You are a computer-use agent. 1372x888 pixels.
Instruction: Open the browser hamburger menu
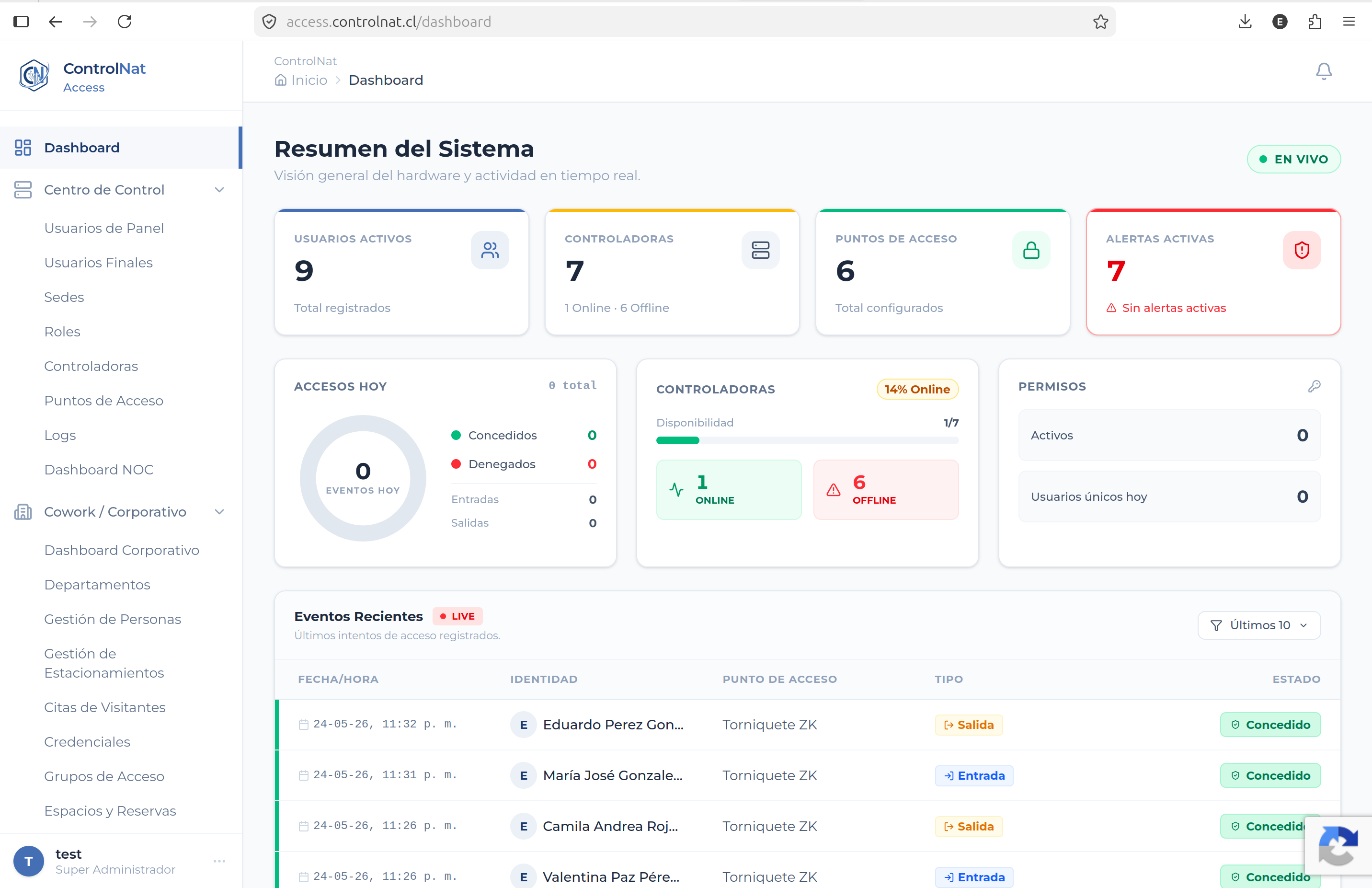tap(1349, 22)
